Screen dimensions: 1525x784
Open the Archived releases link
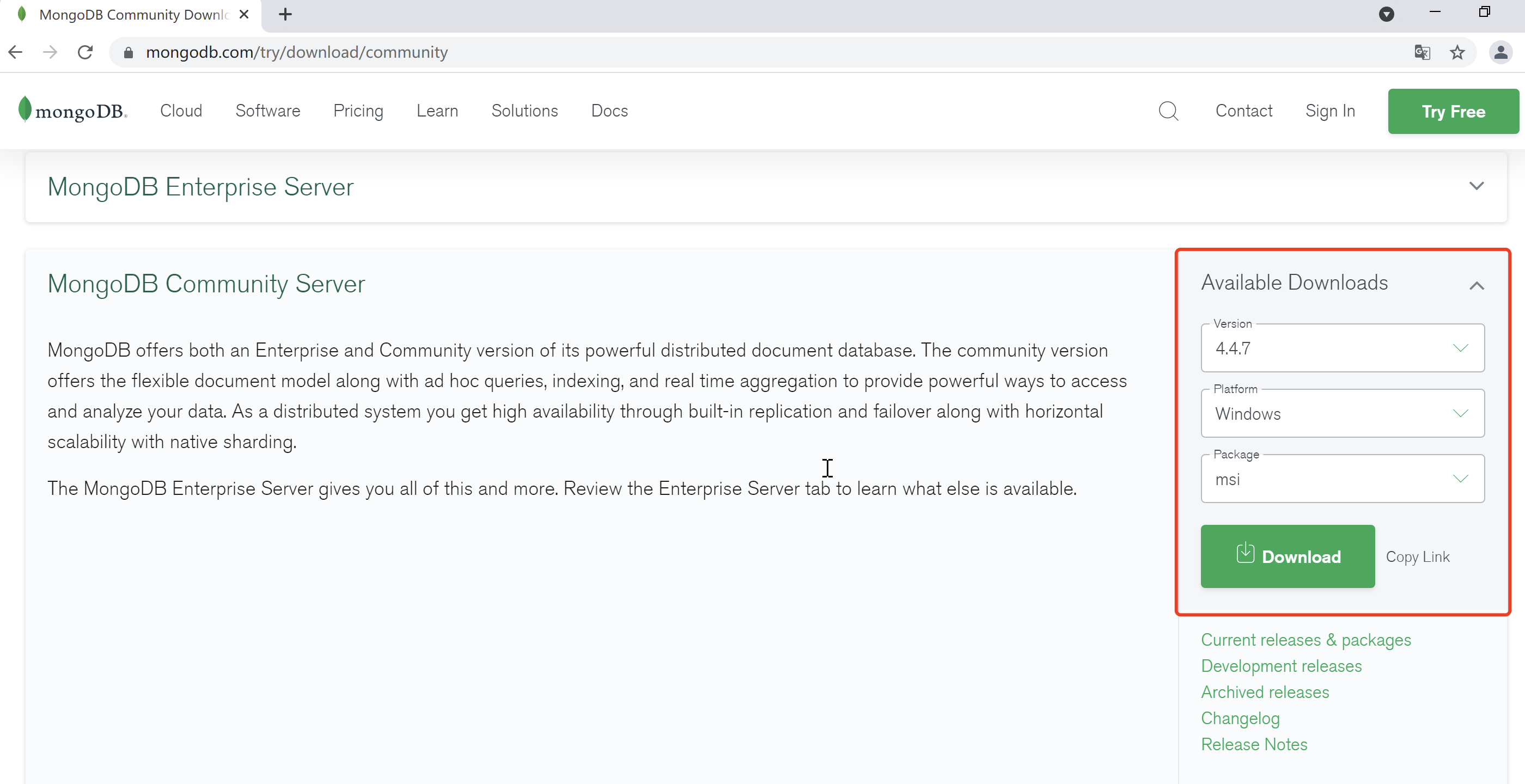(x=1265, y=691)
